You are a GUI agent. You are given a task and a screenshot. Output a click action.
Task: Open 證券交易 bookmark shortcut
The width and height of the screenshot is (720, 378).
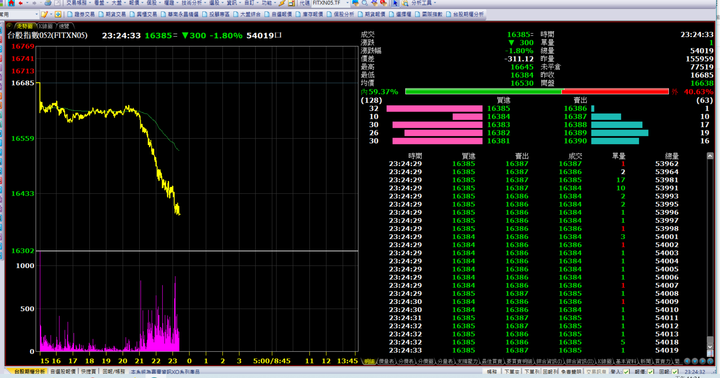click(x=81, y=14)
